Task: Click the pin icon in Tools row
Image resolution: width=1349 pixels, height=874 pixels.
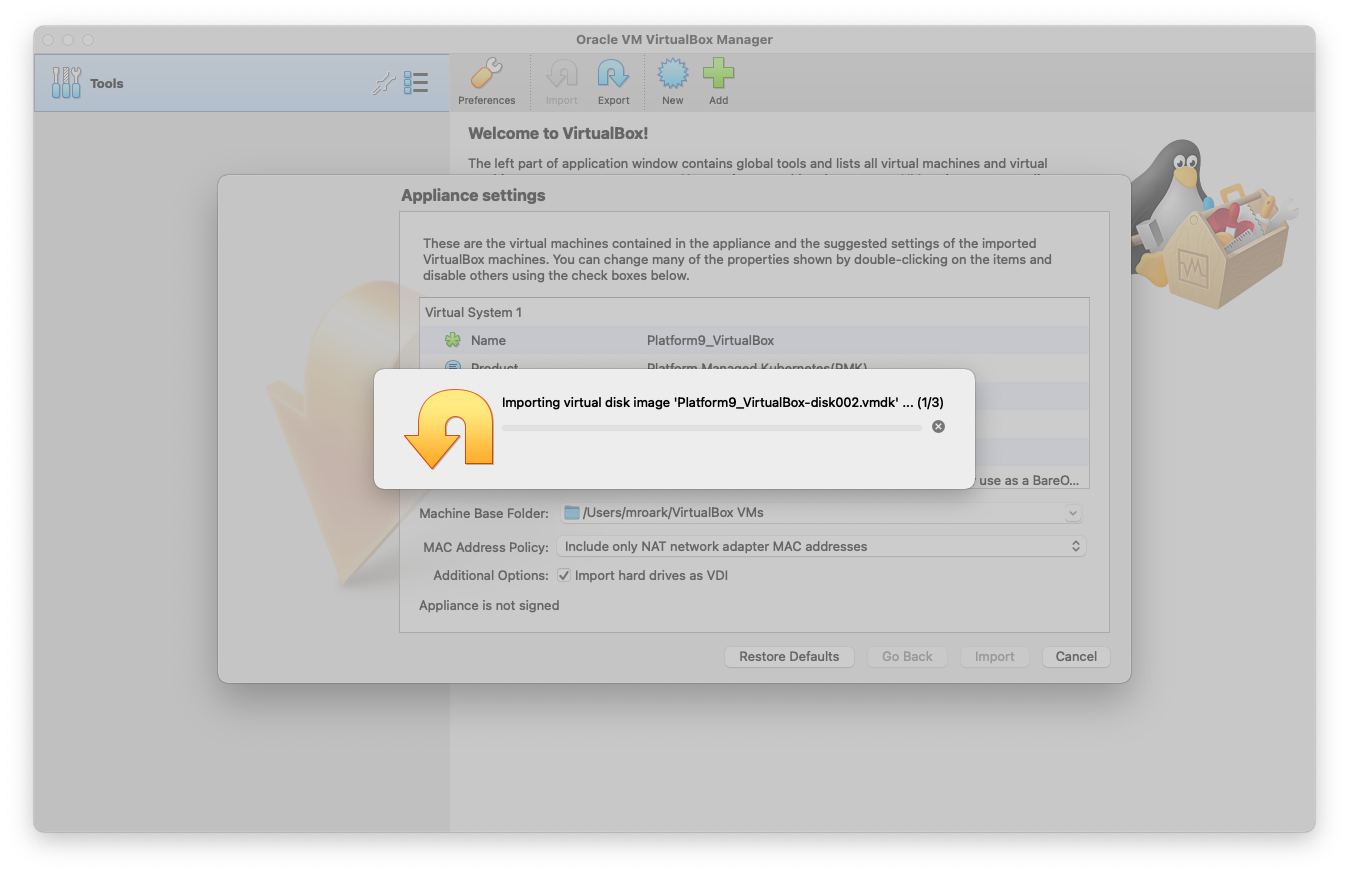Action: click(x=383, y=84)
